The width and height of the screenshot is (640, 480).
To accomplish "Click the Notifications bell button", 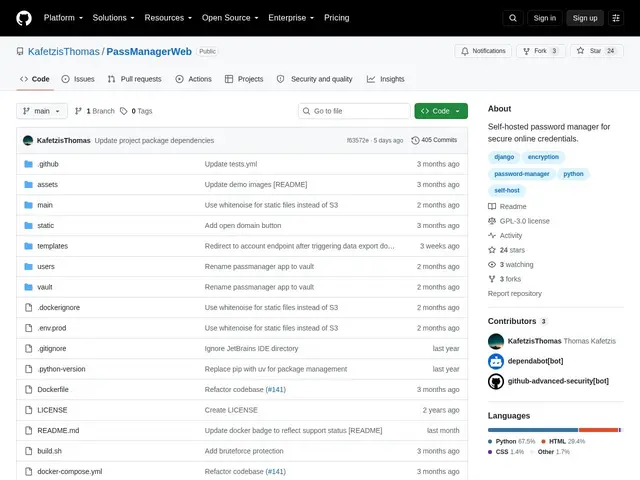I will [x=483, y=51].
